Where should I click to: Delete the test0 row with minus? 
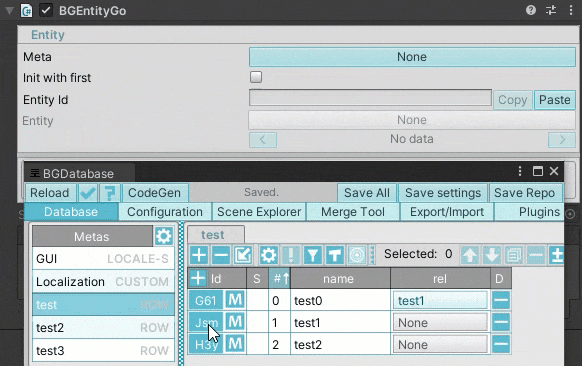point(501,300)
